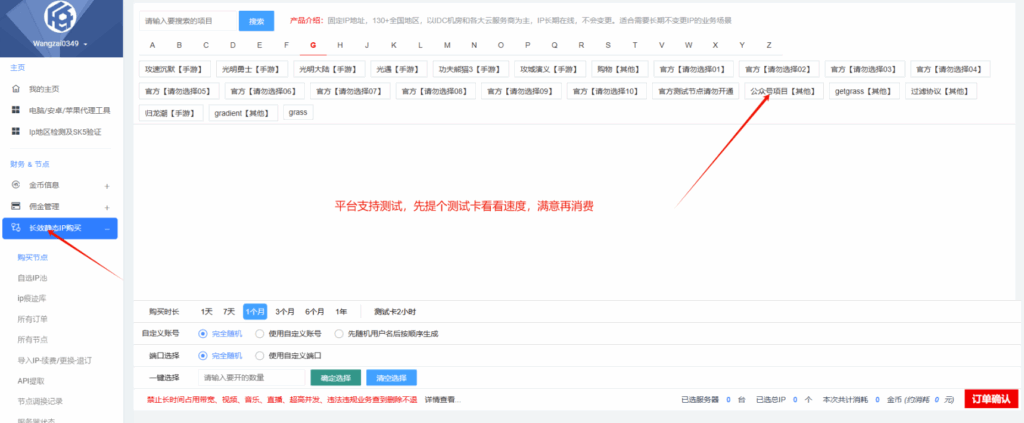
Task: Switch to letter tab Z
Action: 769,45
